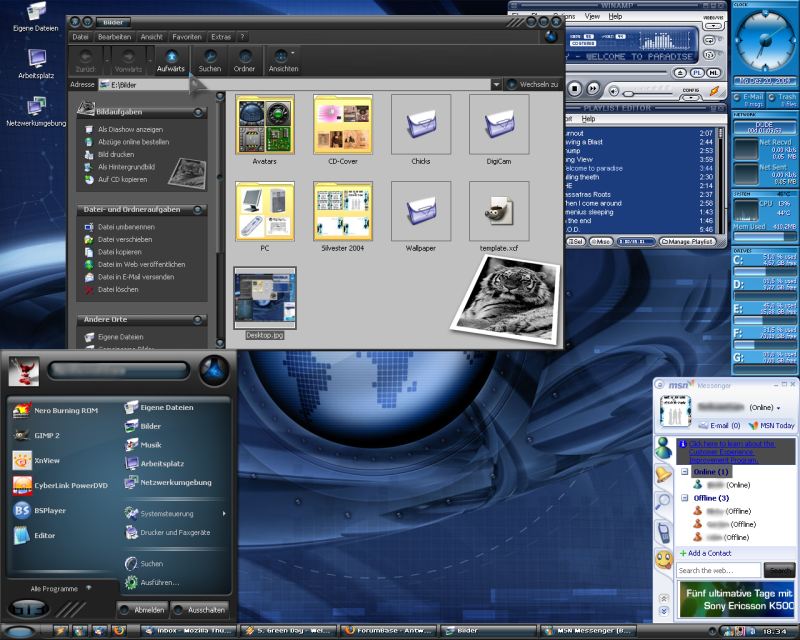
Task: Open the Extras menu
Action: tap(221, 37)
